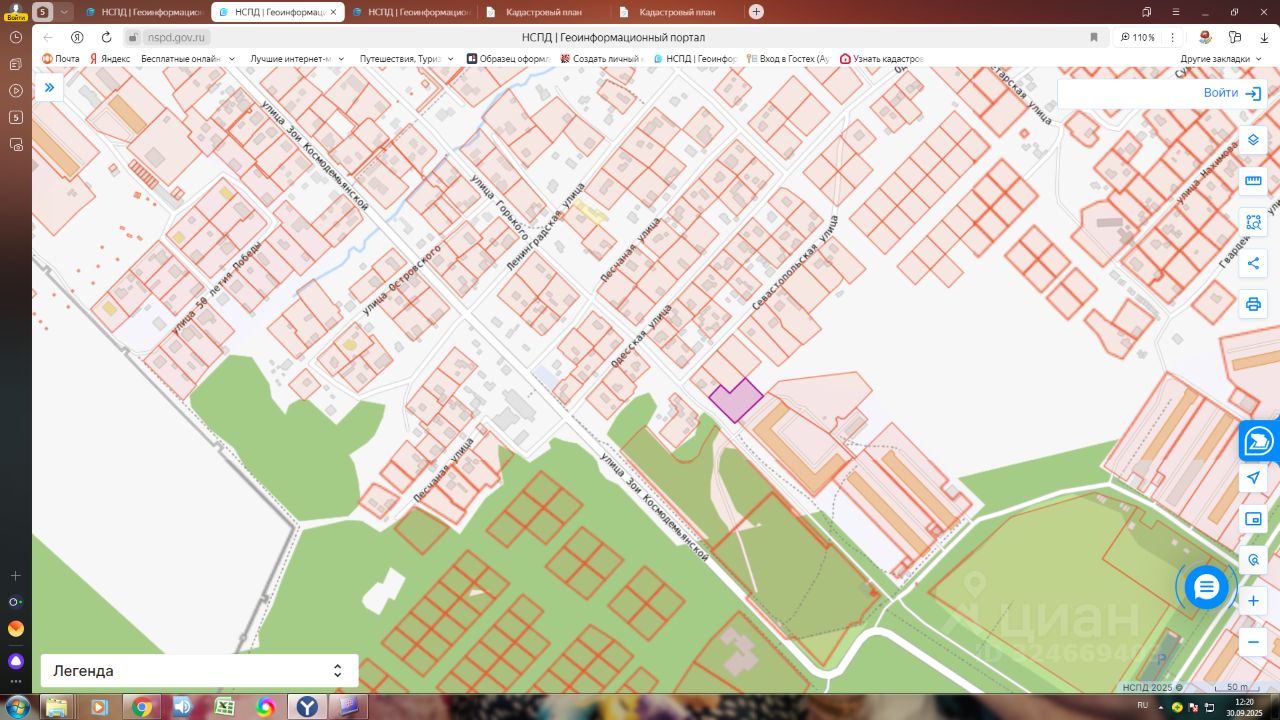Open the 110% zoom level control
This screenshot has height=720, width=1280.
tap(1138, 37)
